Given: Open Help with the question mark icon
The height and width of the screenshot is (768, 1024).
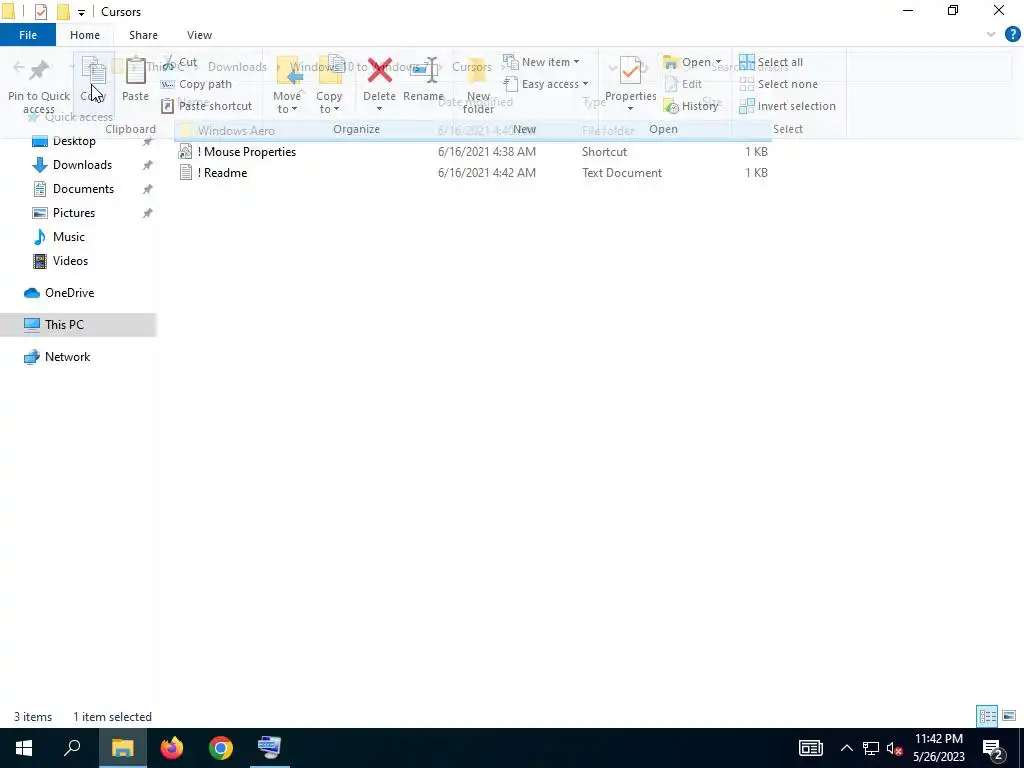Looking at the screenshot, I should [x=1012, y=35].
